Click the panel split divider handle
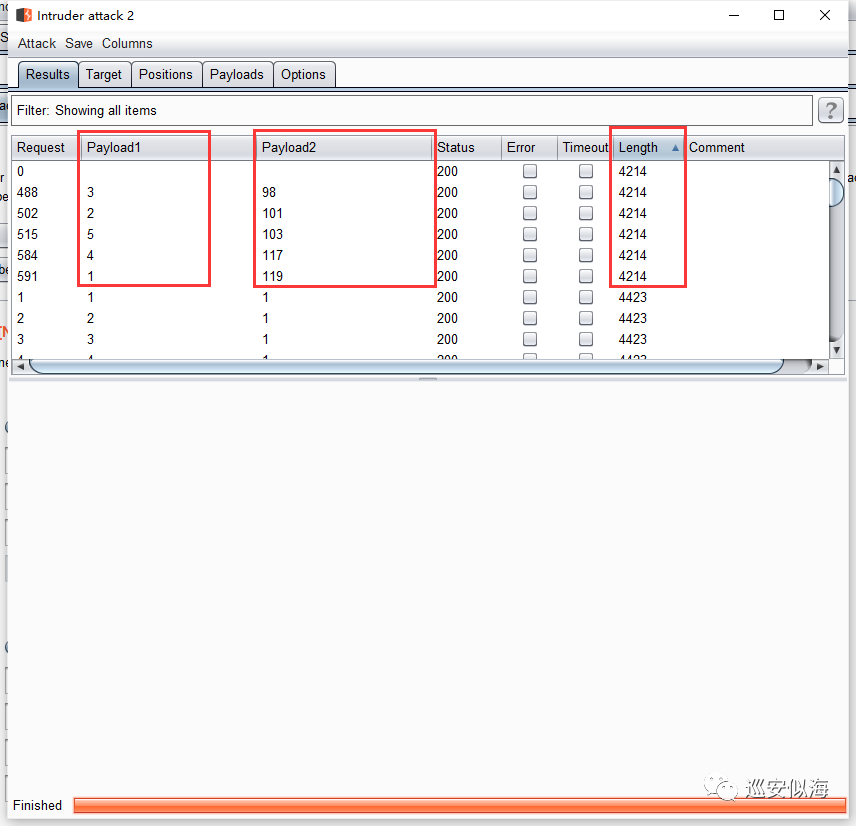 [427, 378]
